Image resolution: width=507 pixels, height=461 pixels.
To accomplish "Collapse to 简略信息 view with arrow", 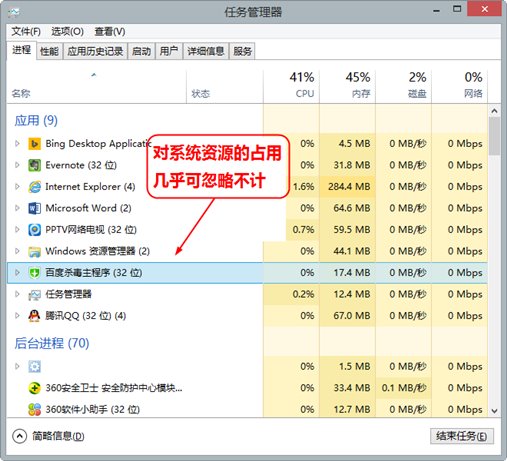I will coord(20,436).
